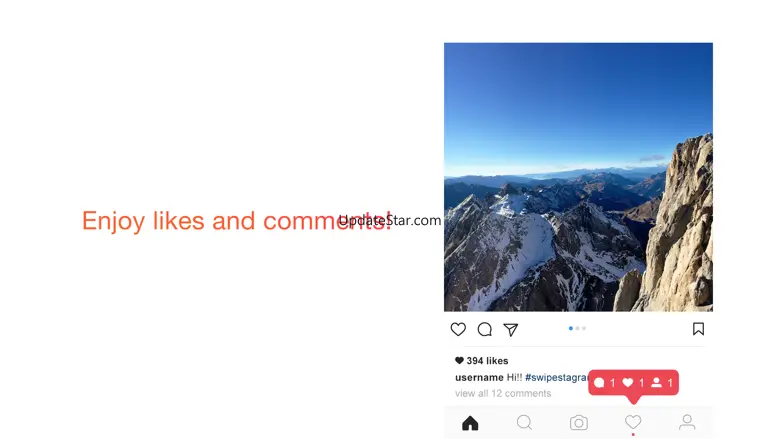
Task: Click the 394 likes count
Action: click(x=482, y=360)
